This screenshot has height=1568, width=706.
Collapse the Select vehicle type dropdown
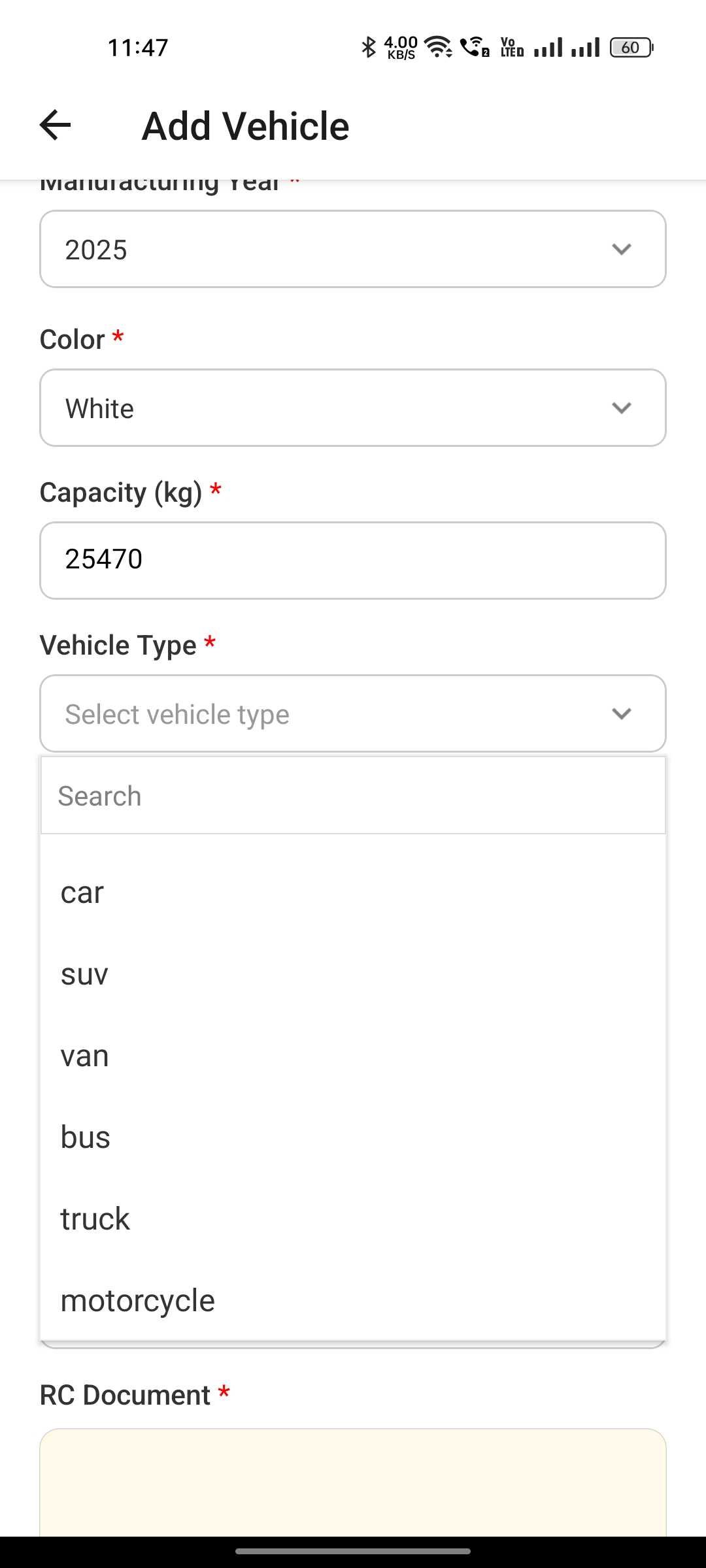pos(353,713)
